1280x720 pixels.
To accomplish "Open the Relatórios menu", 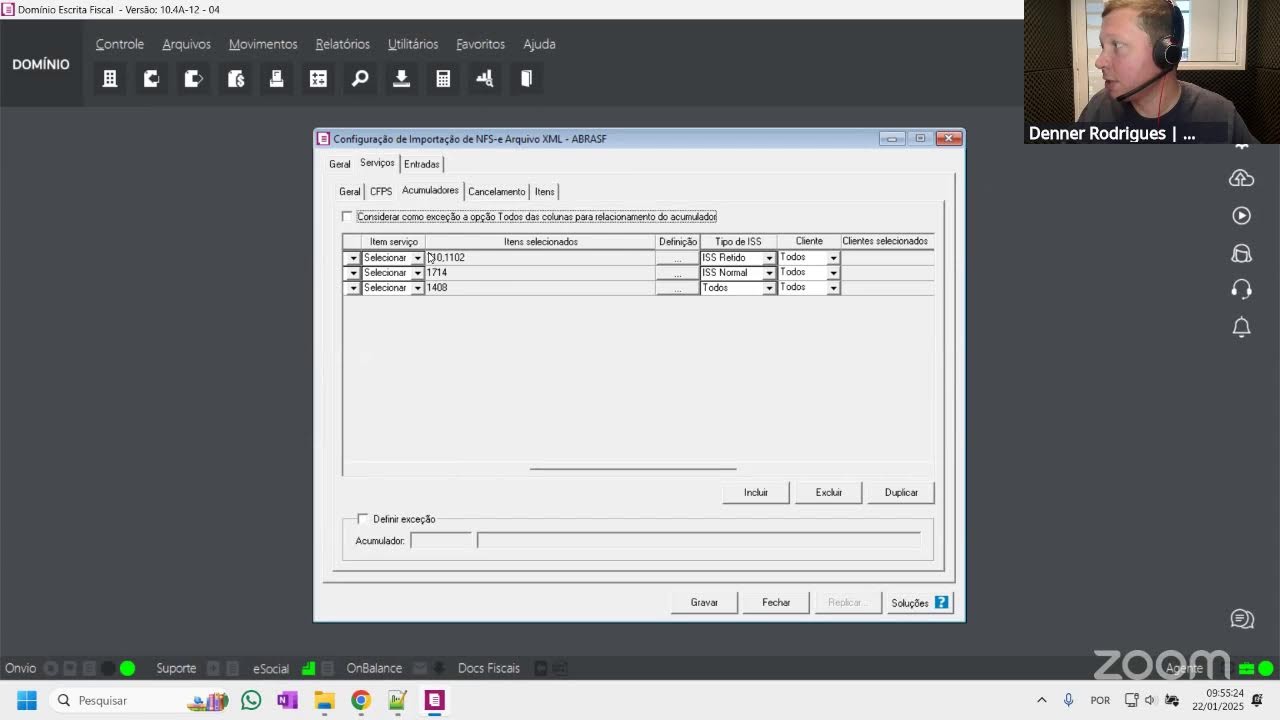I will 342,44.
